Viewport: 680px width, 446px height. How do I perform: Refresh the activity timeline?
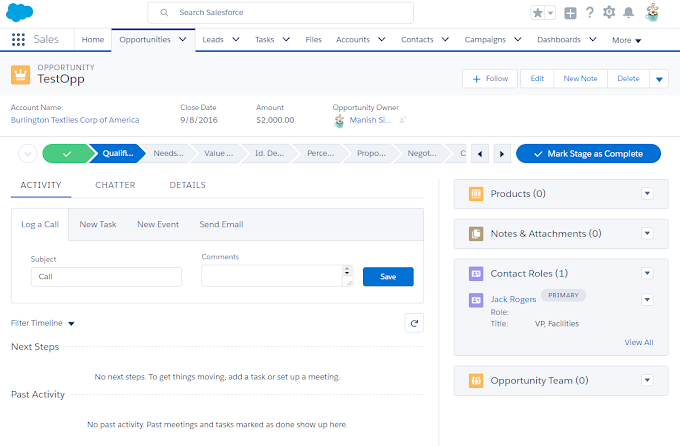414,323
